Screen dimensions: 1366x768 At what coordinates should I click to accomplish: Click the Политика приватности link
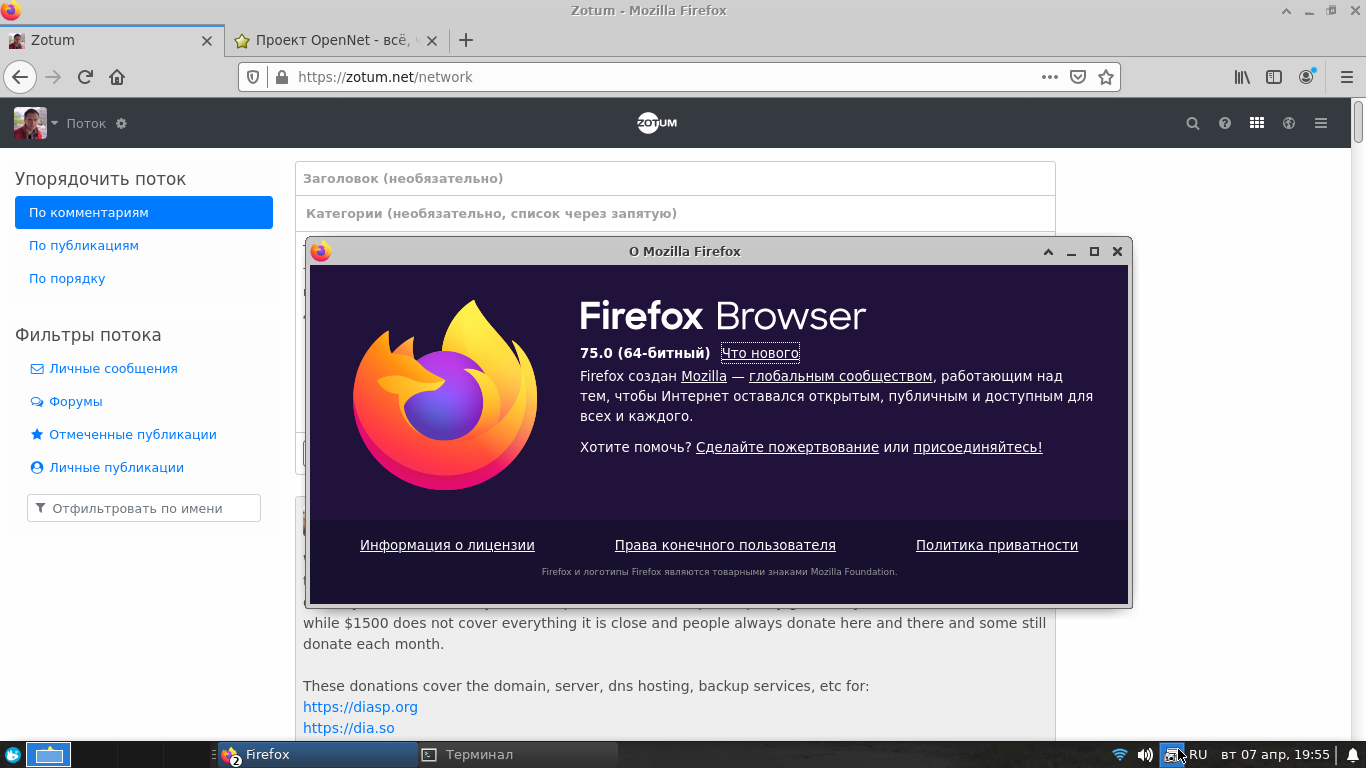point(996,545)
